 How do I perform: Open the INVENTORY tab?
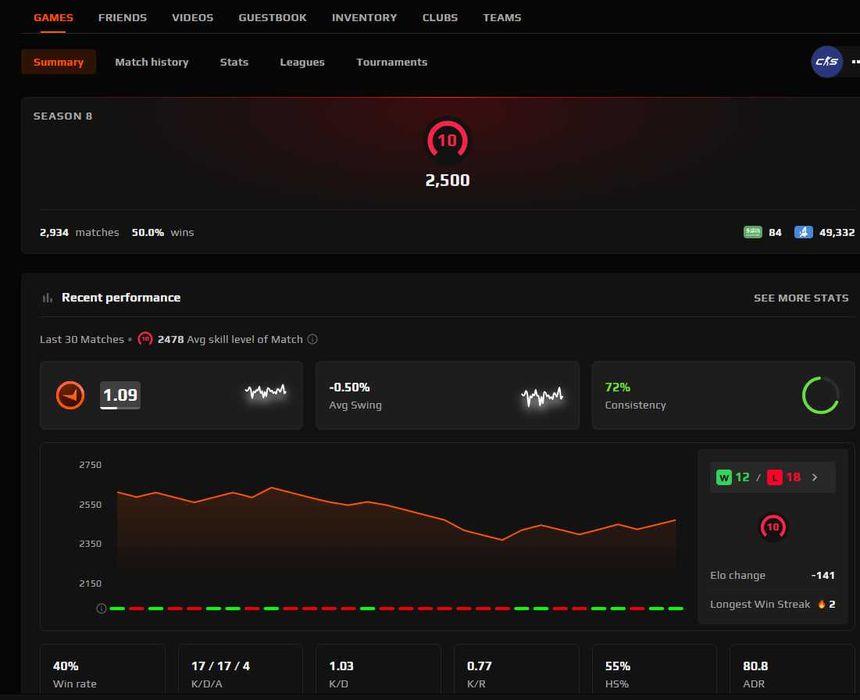pos(364,18)
